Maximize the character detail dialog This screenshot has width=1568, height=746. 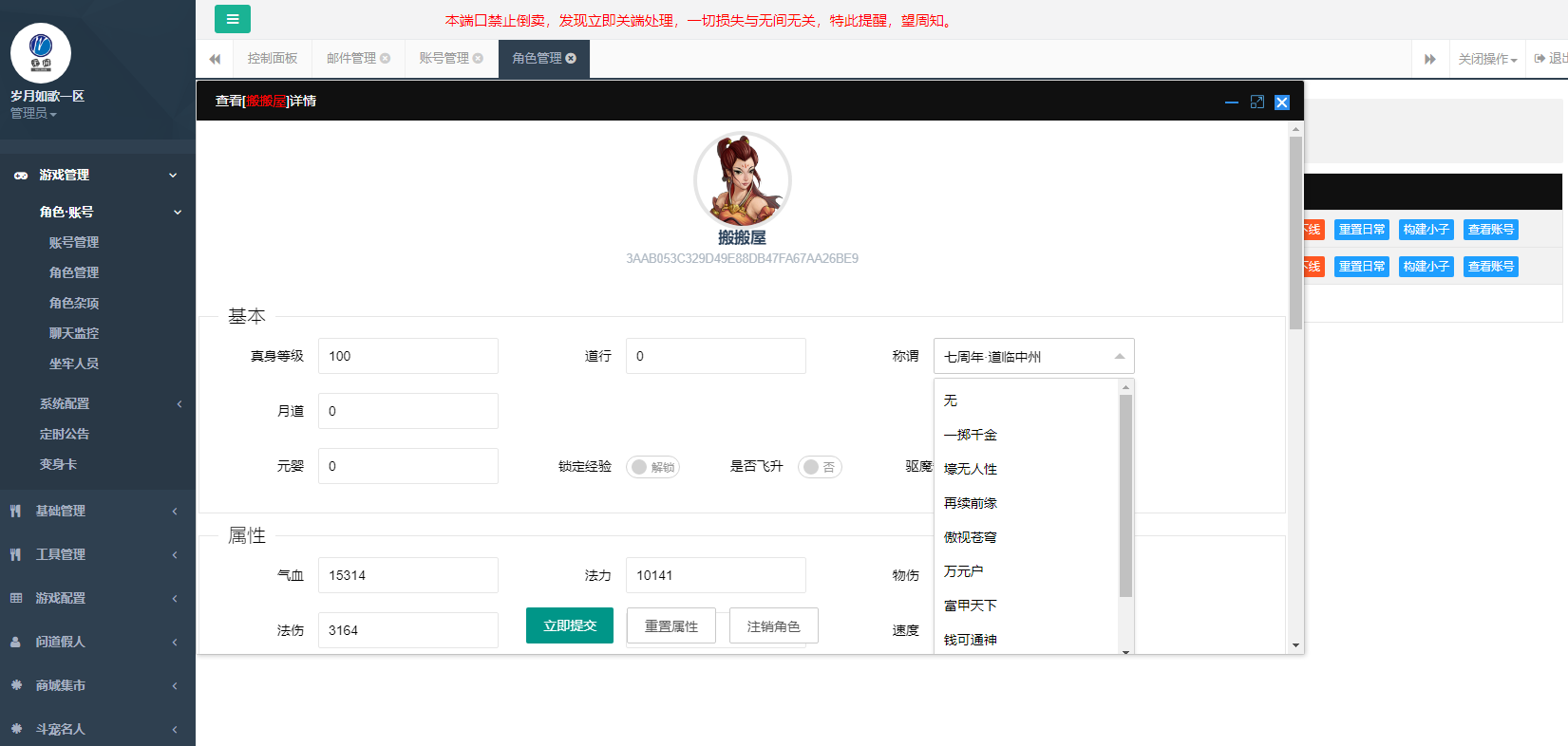tap(1256, 102)
